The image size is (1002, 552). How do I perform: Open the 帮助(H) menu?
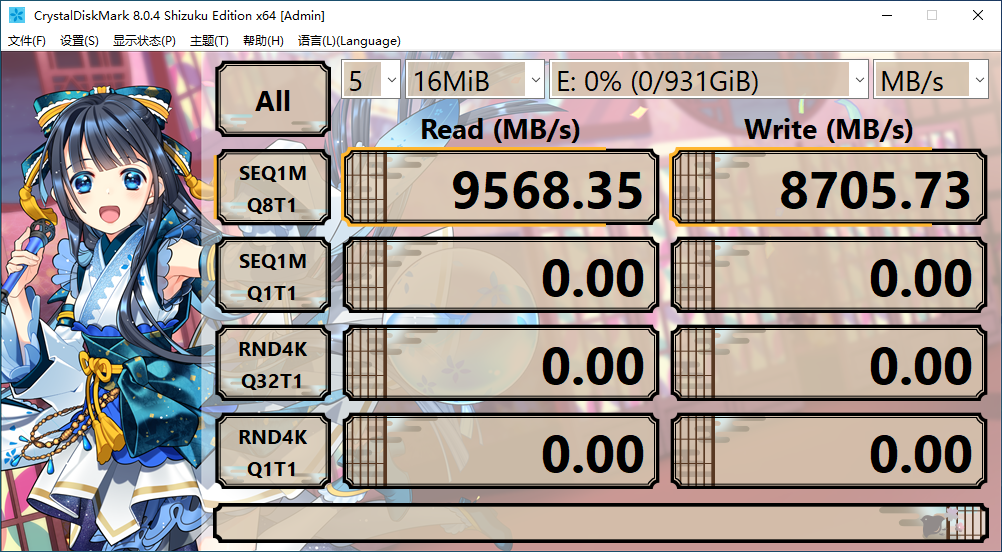263,41
